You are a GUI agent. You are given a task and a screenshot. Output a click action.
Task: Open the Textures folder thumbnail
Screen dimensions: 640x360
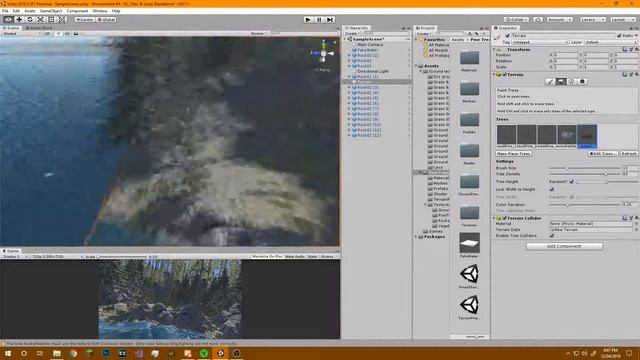click(469, 213)
